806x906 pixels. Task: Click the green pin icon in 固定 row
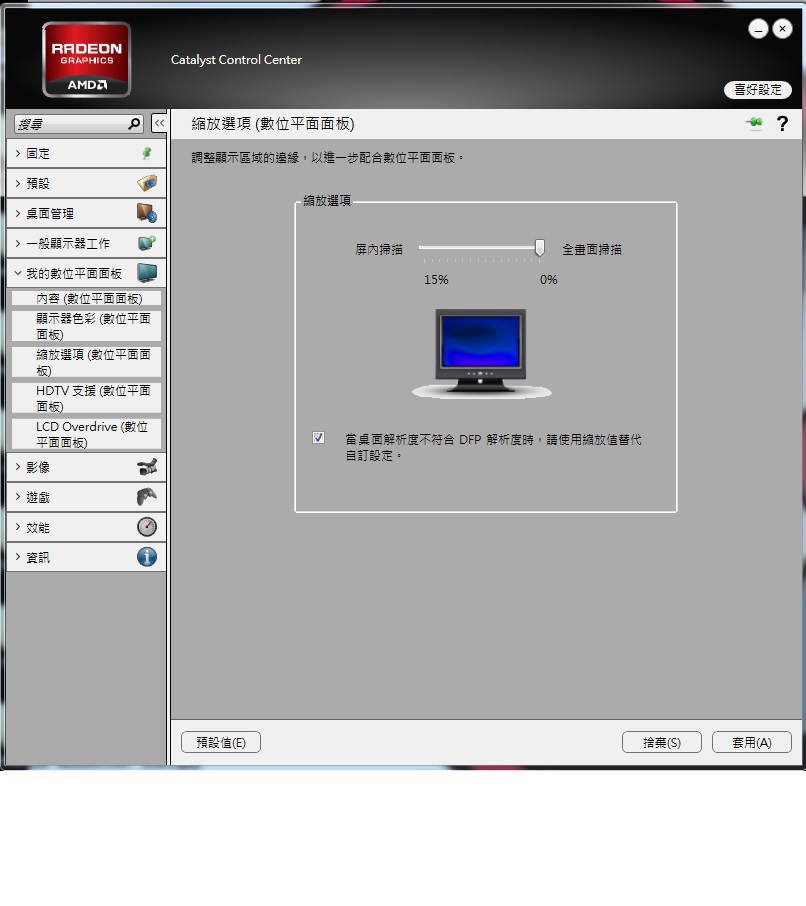pos(147,153)
